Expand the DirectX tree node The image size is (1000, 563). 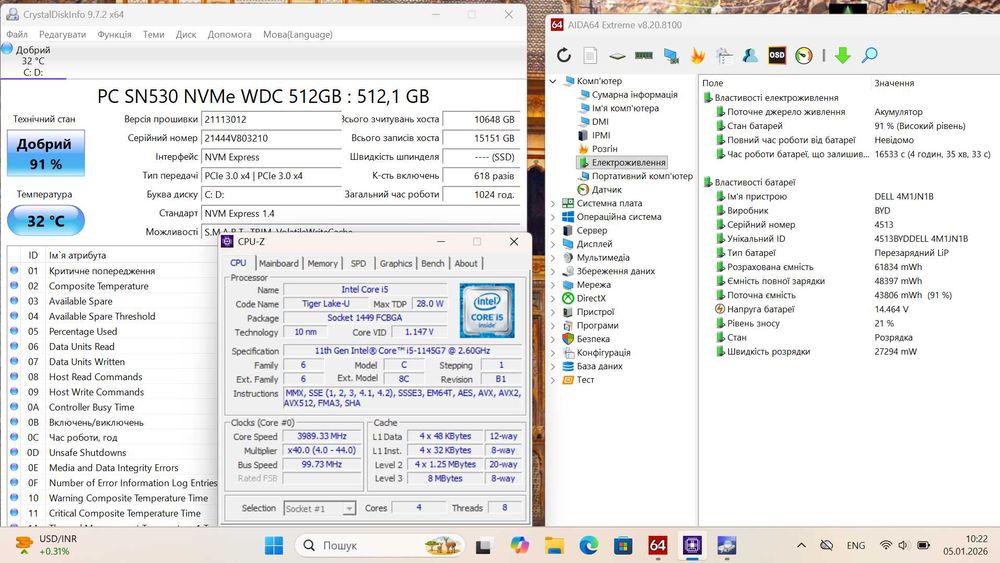[x=553, y=298]
